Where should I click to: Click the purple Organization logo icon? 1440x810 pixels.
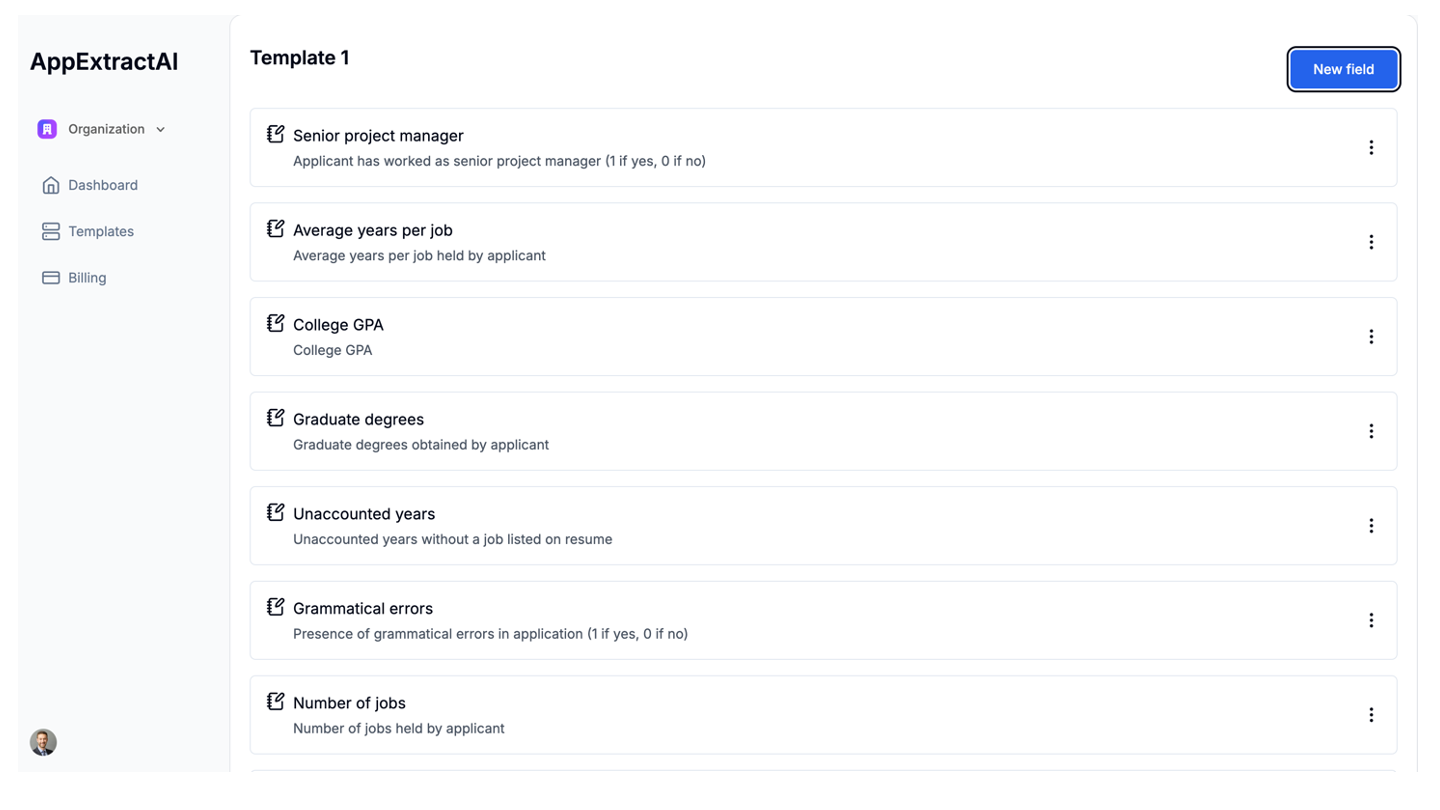47,129
